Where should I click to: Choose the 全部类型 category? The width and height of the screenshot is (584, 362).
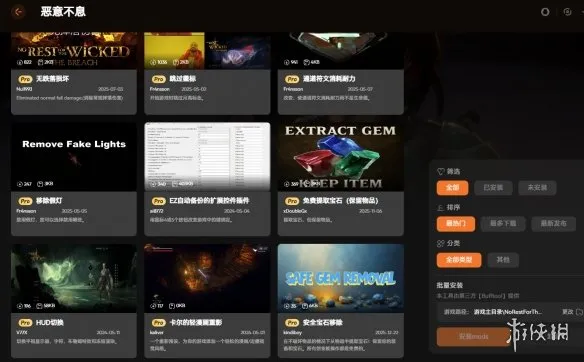point(459,260)
